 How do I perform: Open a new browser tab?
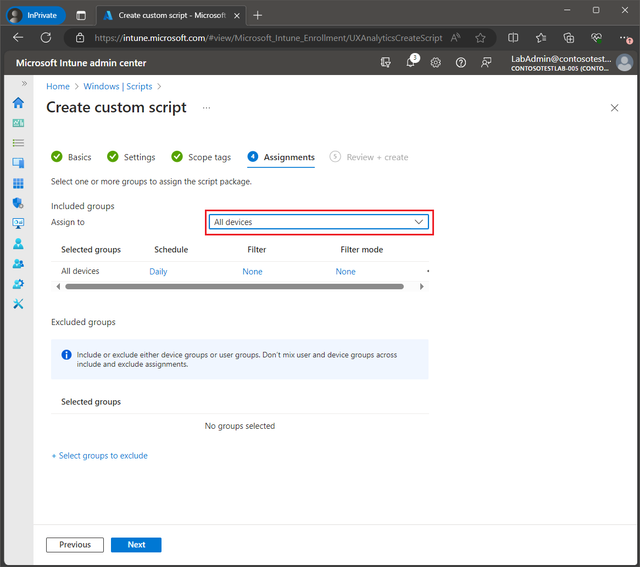(x=258, y=16)
